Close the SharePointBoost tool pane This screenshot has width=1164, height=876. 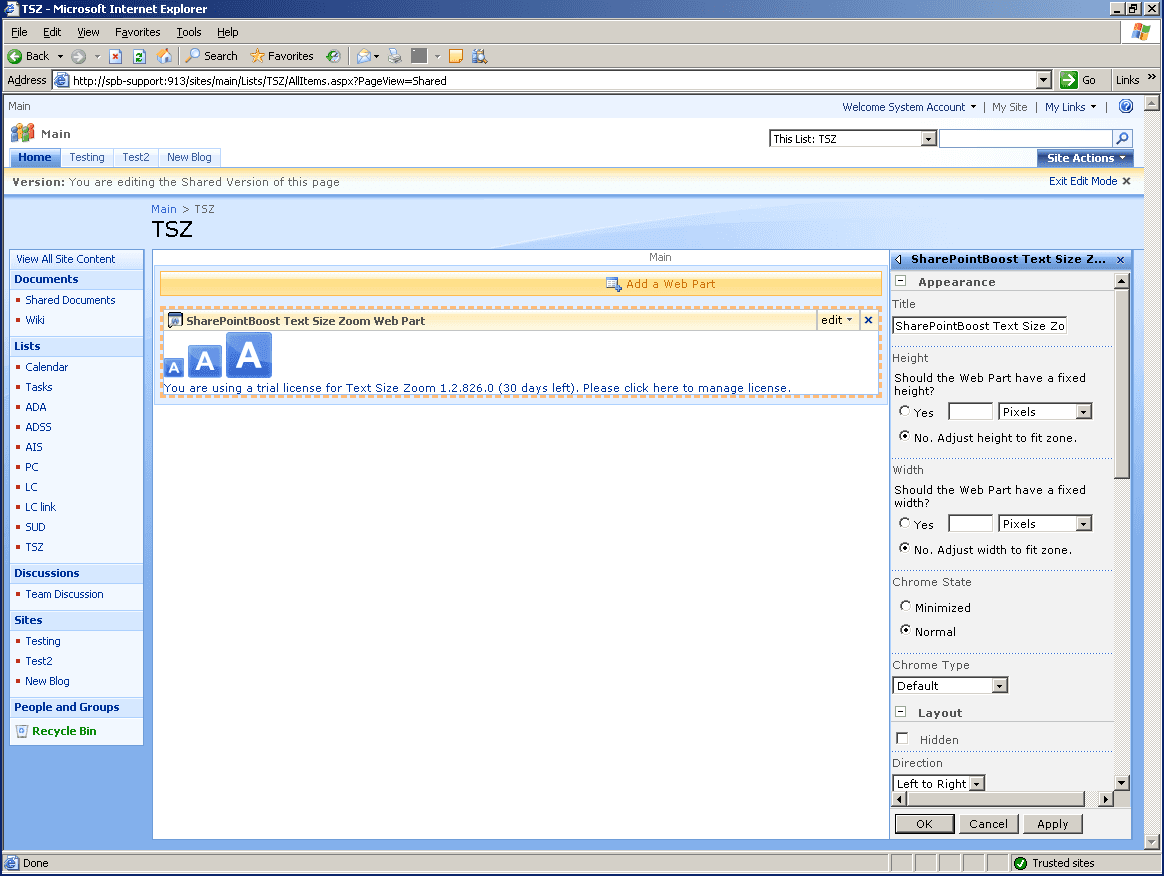pyautogui.click(x=1120, y=259)
